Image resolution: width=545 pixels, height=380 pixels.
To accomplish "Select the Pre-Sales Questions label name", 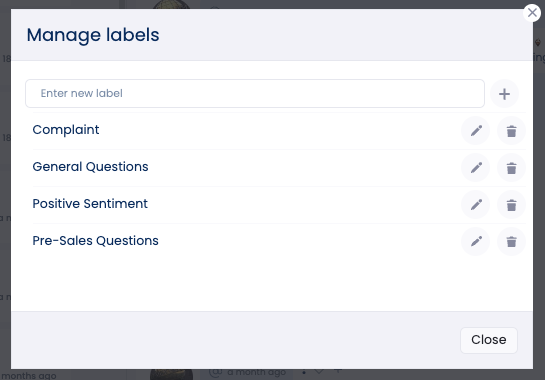I will [x=95, y=240].
